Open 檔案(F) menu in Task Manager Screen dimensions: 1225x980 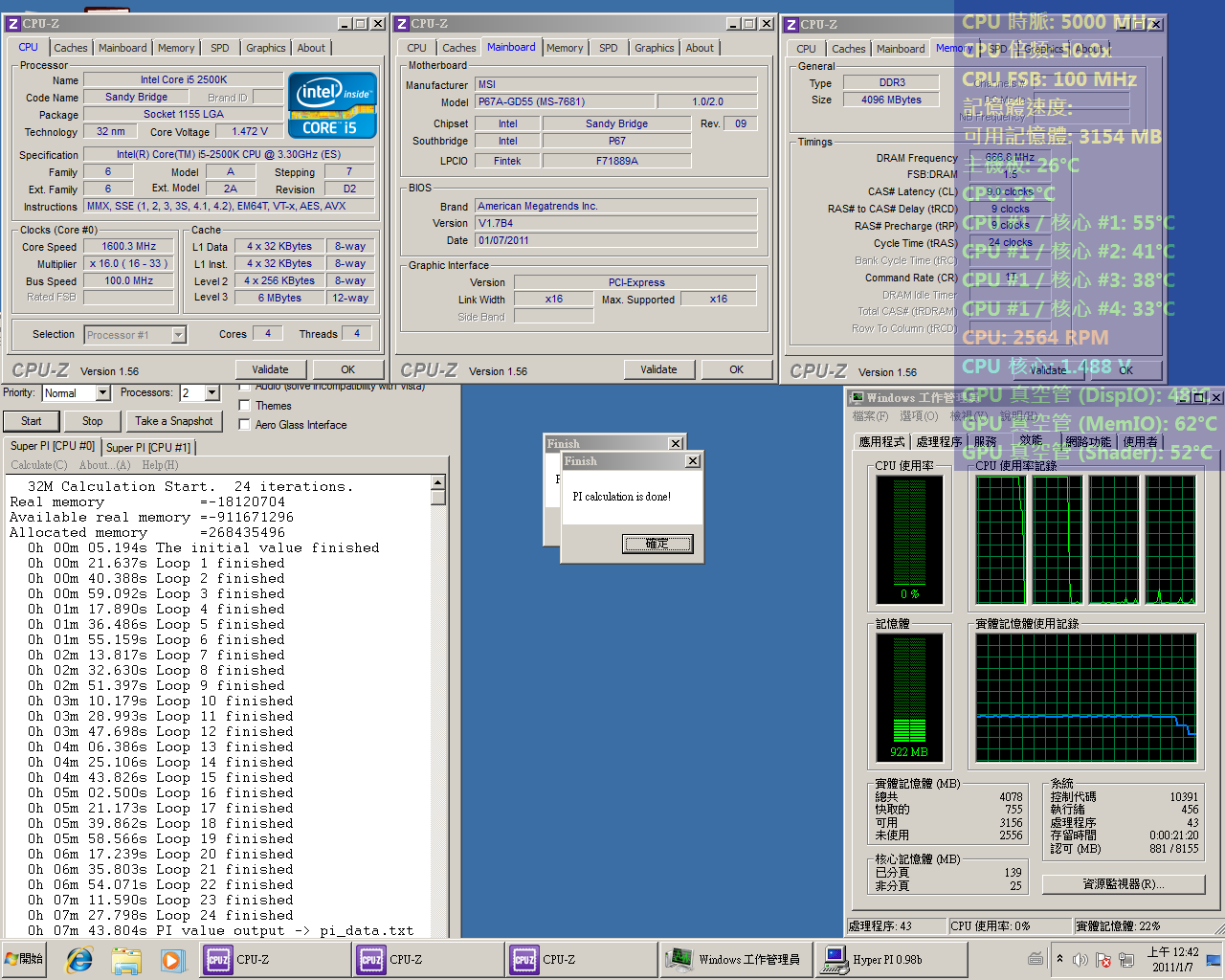870,416
